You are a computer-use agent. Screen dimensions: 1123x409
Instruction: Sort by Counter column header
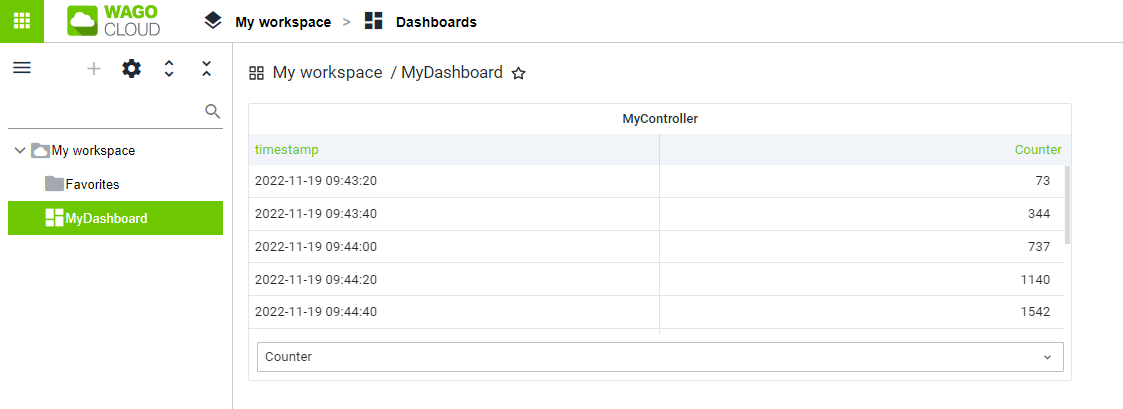pyautogui.click(x=1038, y=150)
